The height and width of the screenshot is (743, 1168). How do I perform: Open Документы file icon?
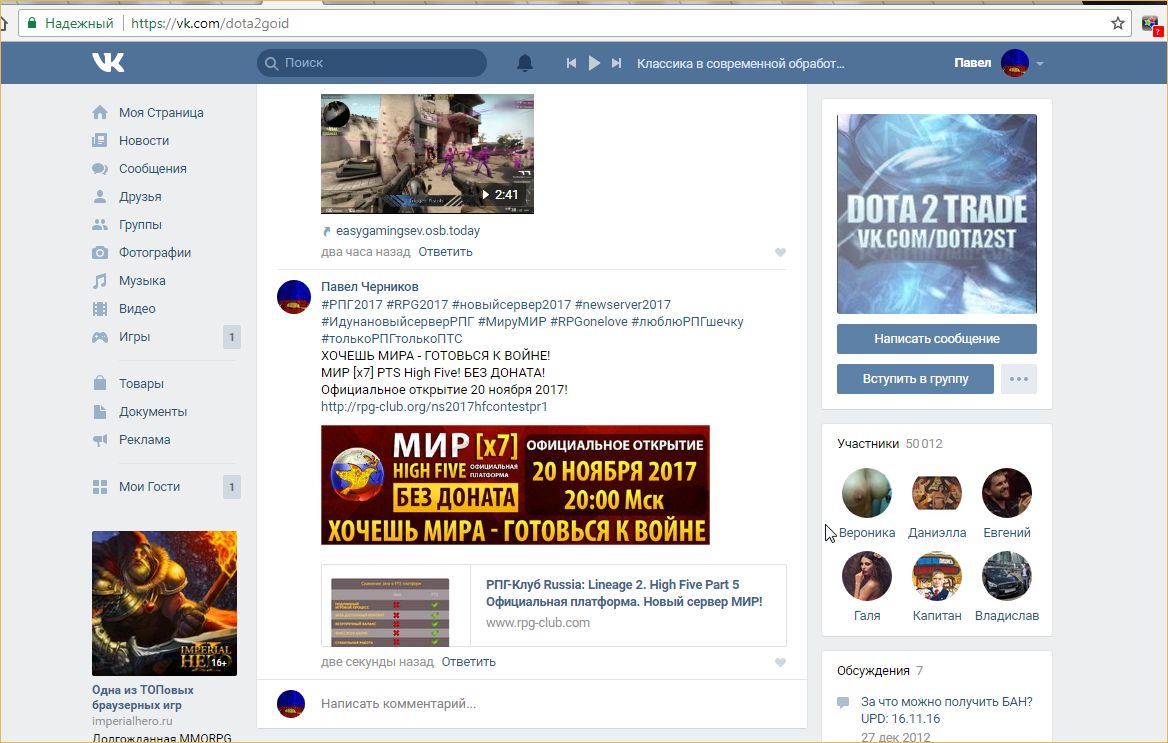(x=100, y=411)
